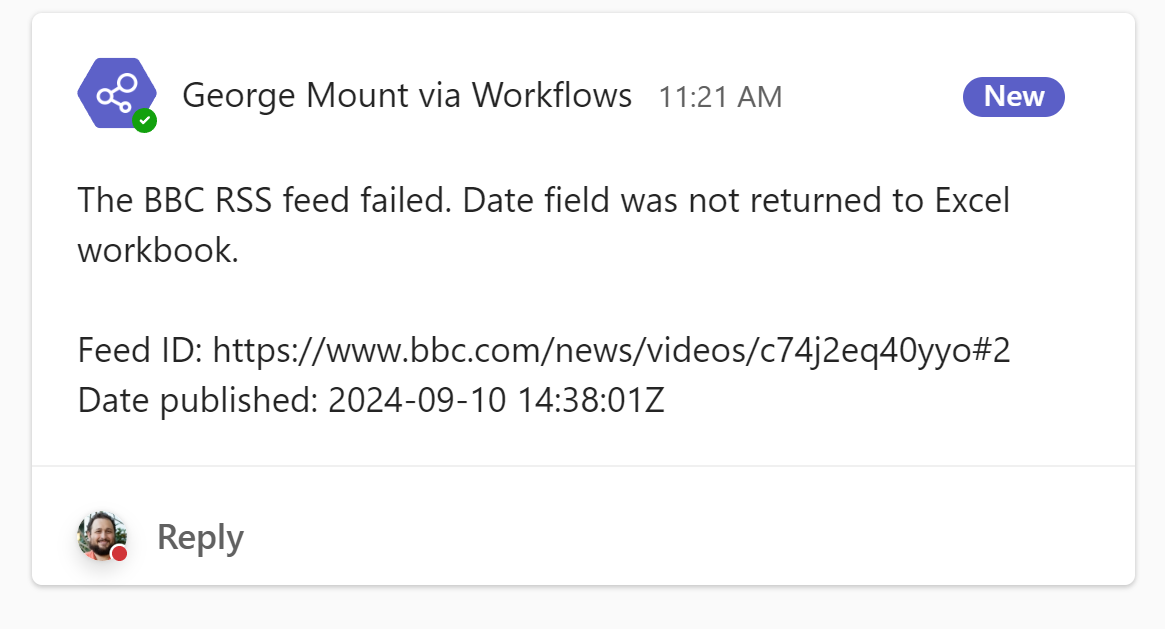The width and height of the screenshot is (1165, 629).
Task: Click the 2024-09-10 published date value
Action: point(418,401)
